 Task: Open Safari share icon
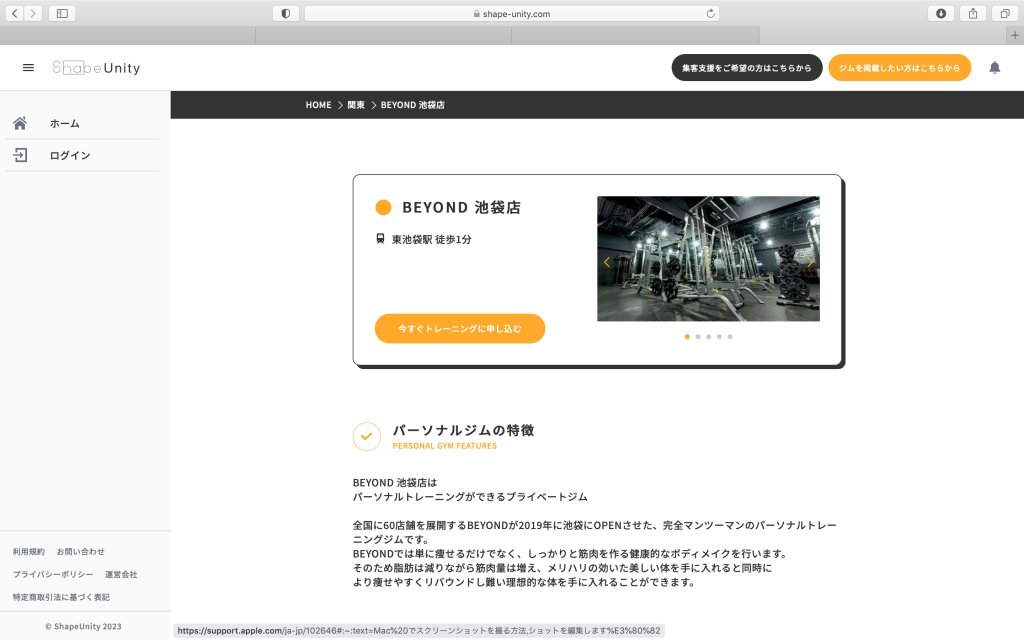point(973,13)
